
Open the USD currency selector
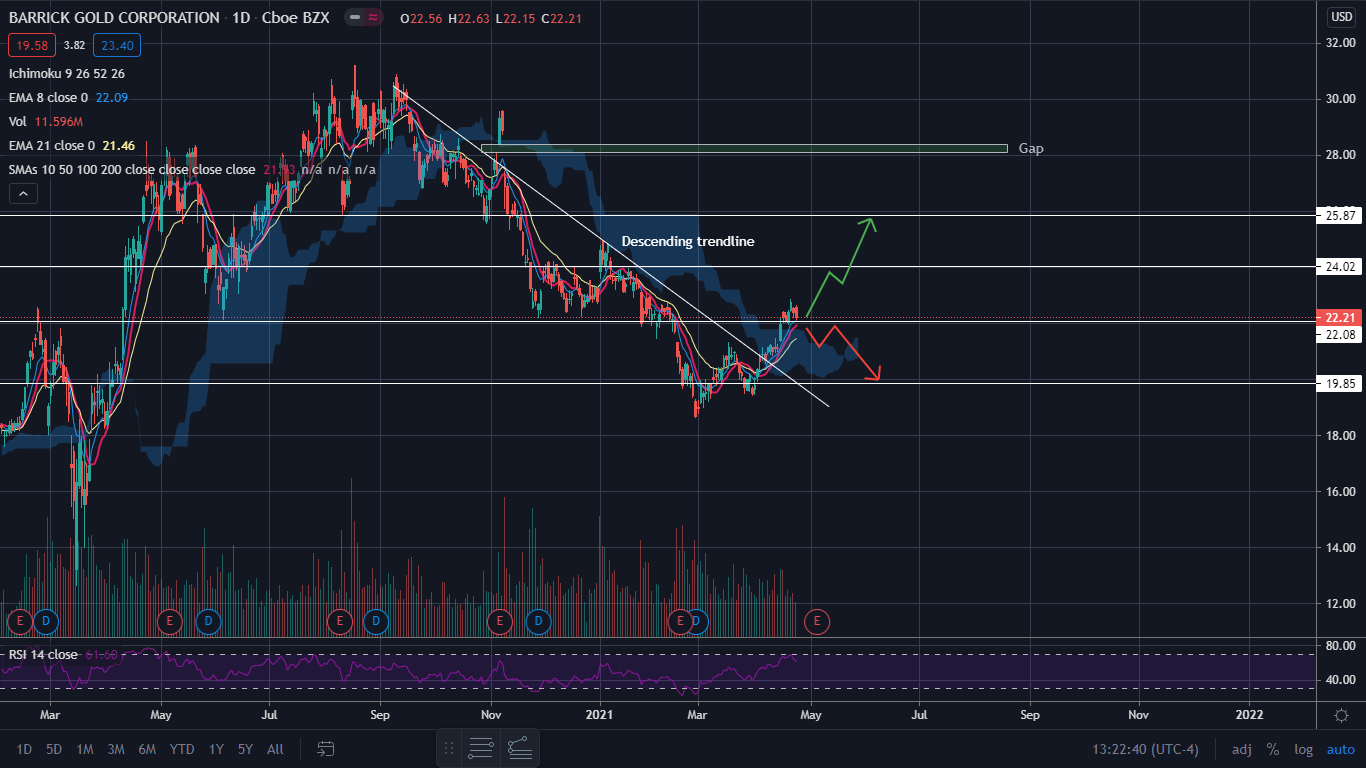coord(1340,17)
